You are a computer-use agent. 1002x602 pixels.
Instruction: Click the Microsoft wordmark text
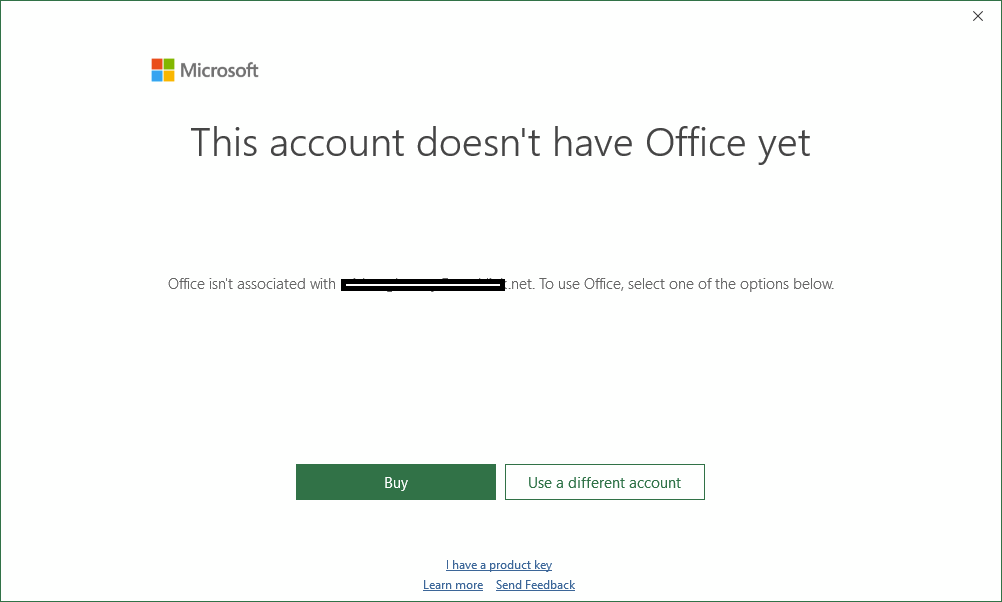[x=219, y=70]
